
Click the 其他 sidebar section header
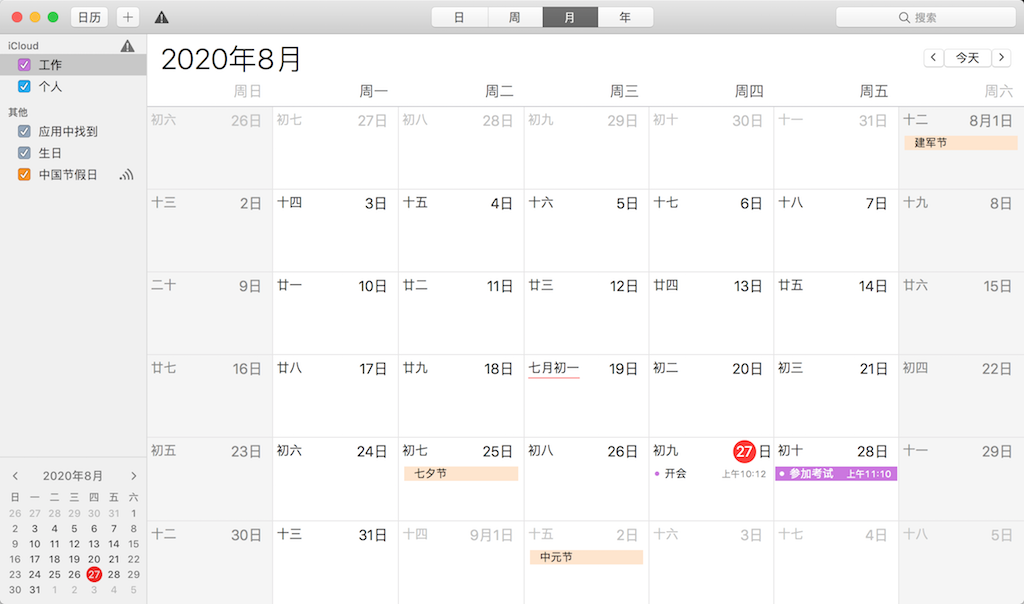coord(18,112)
